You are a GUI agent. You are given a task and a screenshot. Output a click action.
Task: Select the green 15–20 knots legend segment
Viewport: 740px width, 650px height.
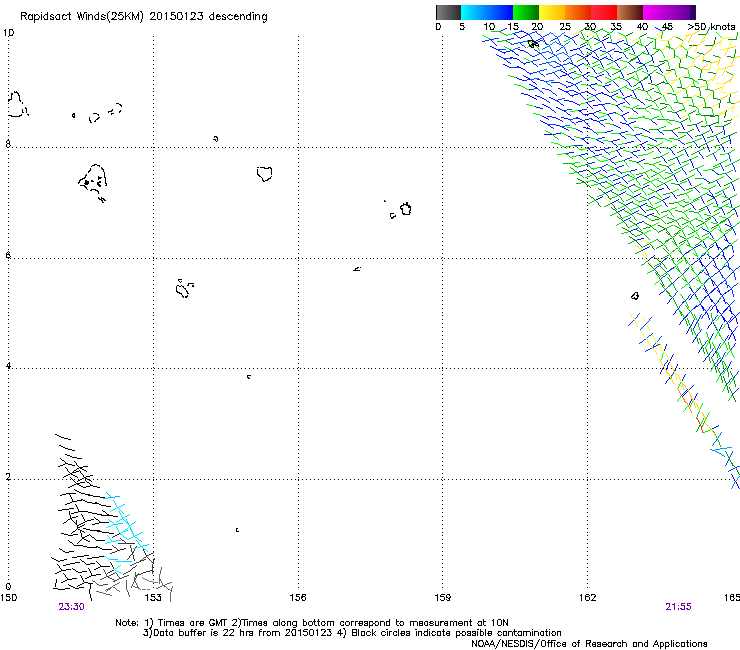click(x=526, y=12)
